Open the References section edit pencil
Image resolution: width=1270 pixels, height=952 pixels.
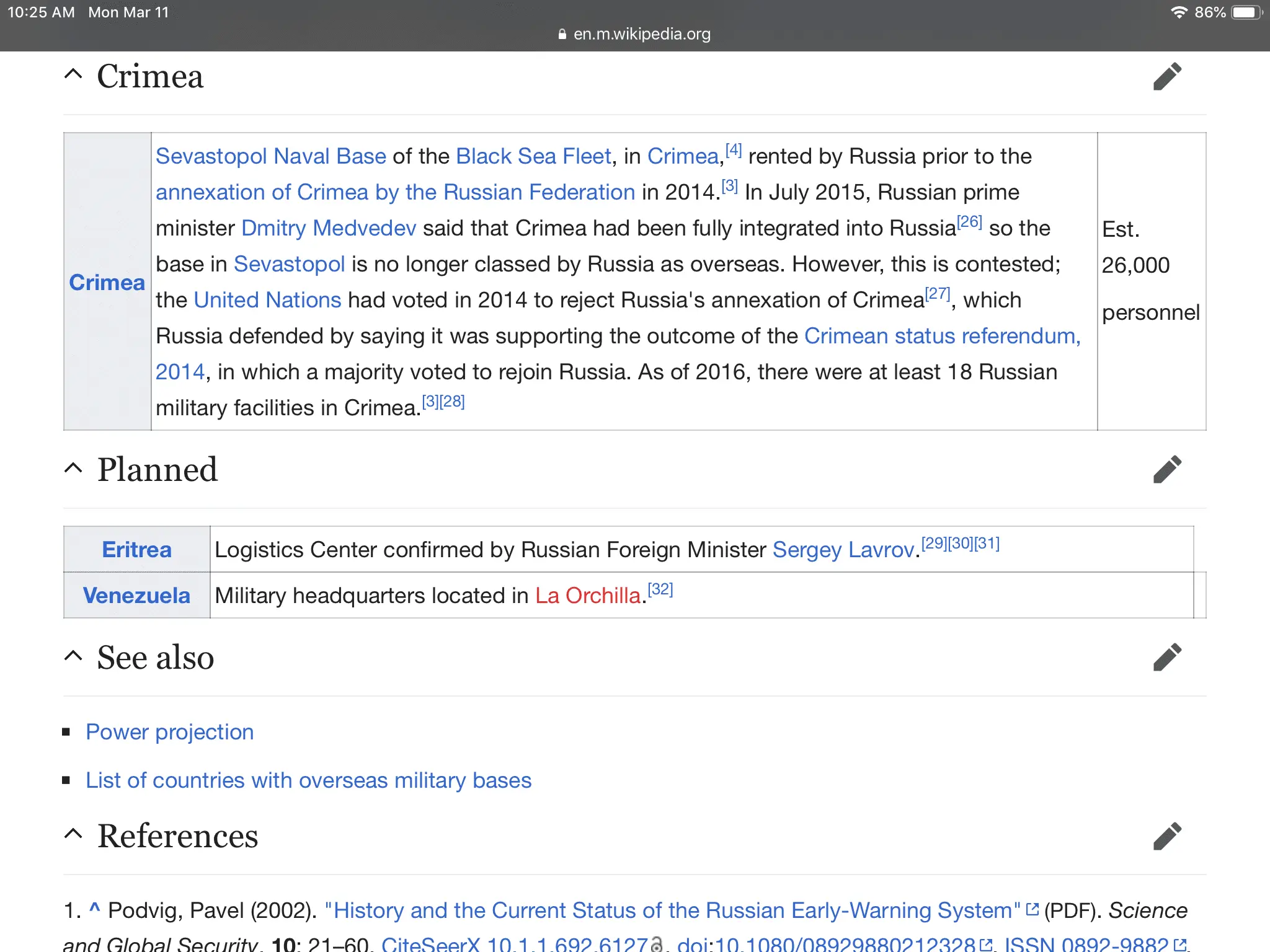tap(1167, 835)
